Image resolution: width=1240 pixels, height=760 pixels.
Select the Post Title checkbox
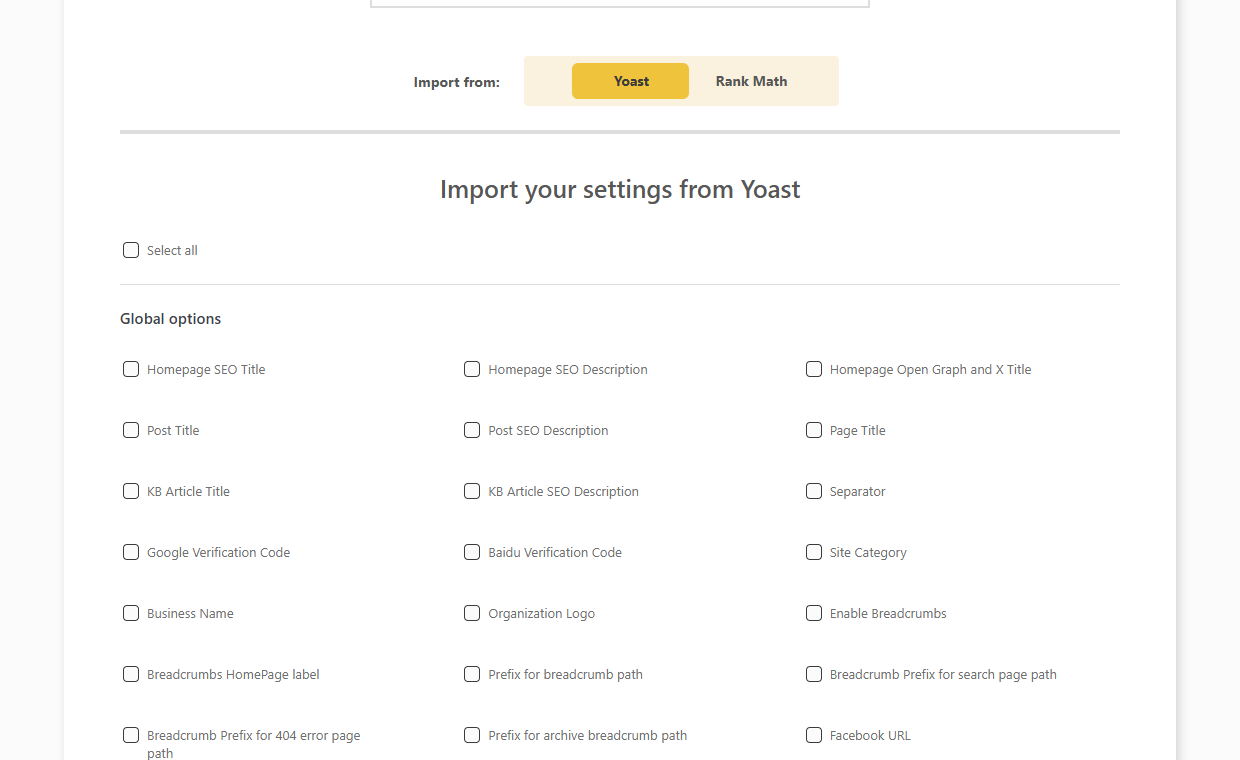pos(131,430)
